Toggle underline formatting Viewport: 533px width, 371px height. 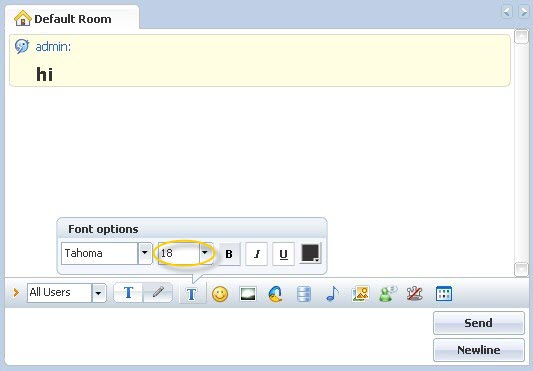(x=283, y=254)
